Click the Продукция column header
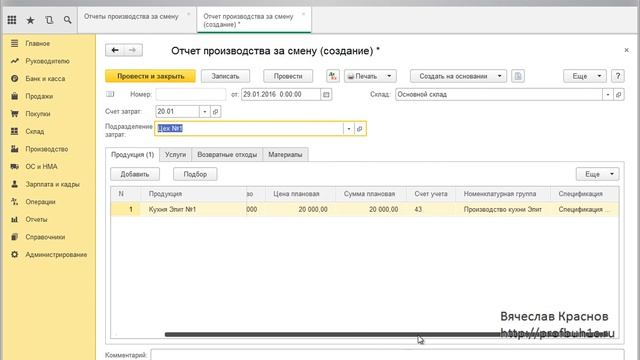 click(194, 194)
